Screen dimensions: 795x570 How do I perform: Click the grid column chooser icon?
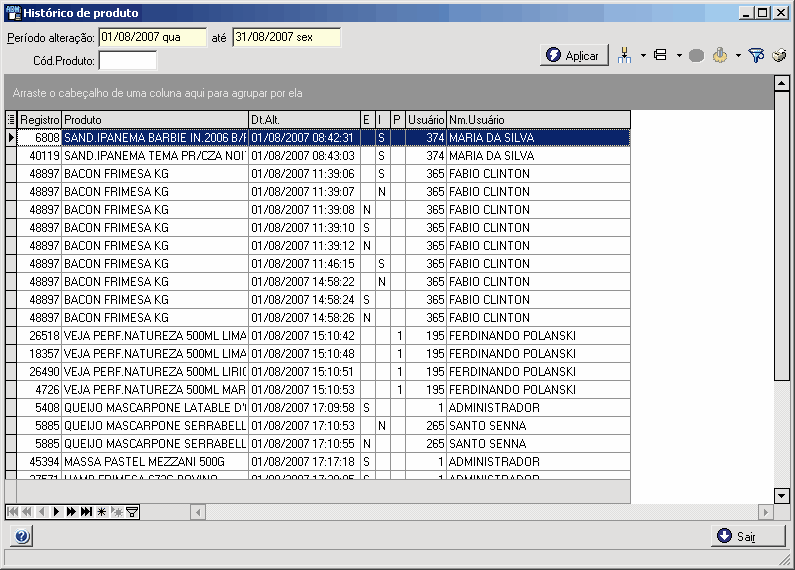click(x=11, y=120)
